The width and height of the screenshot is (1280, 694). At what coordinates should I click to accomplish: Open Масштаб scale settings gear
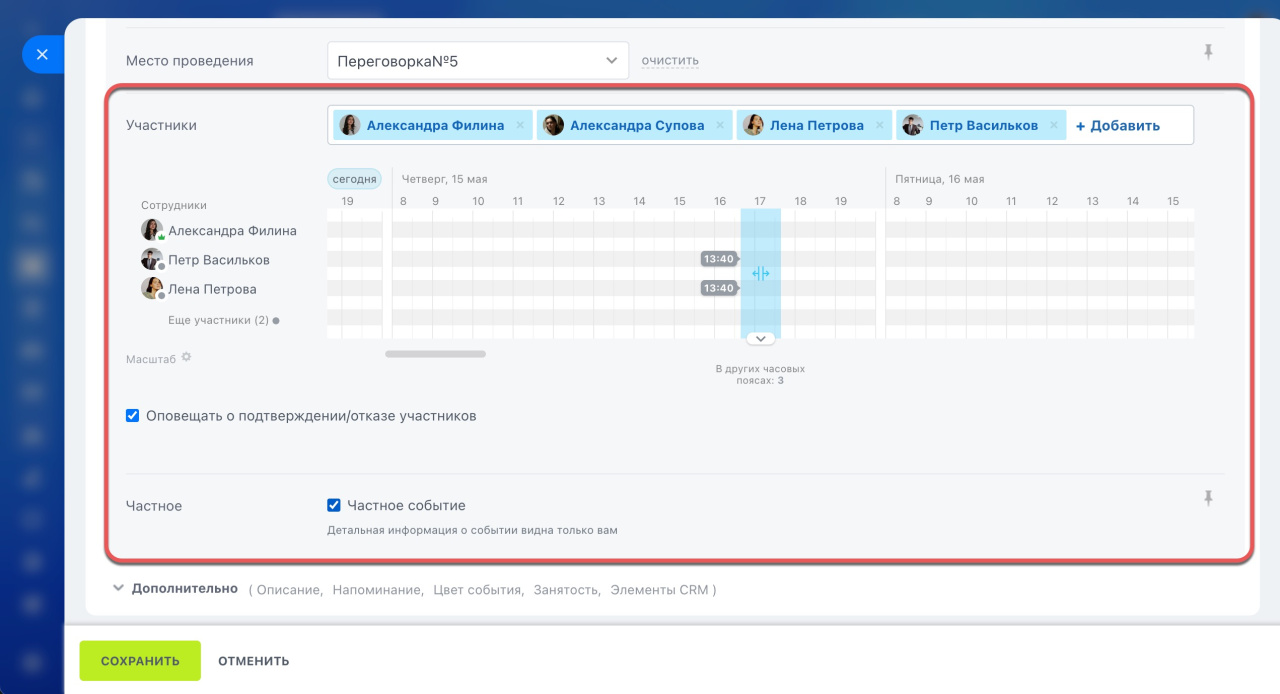point(186,357)
